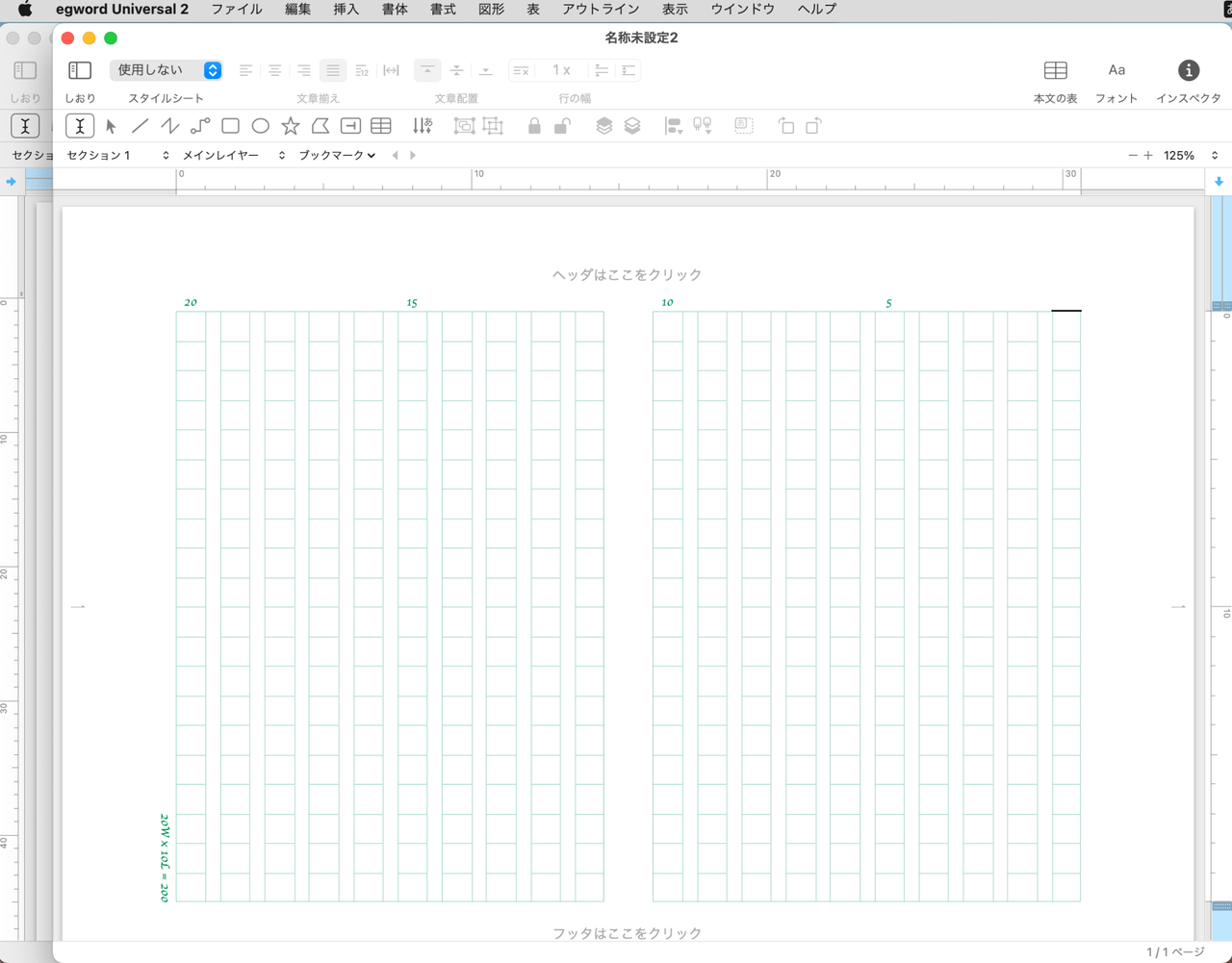Toggle center text alignment

pyautogui.click(x=274, y=70)
